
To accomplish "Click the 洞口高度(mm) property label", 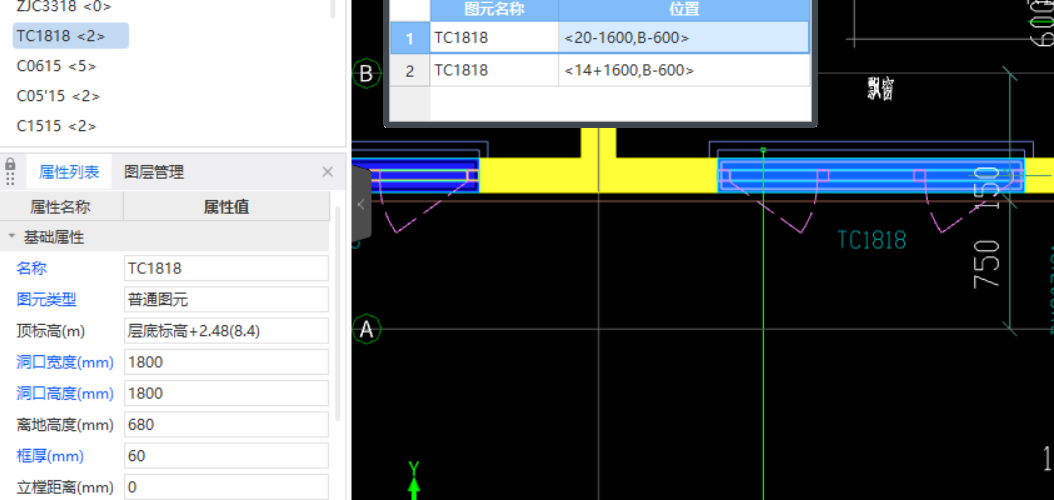I will [x=65, y=393].
